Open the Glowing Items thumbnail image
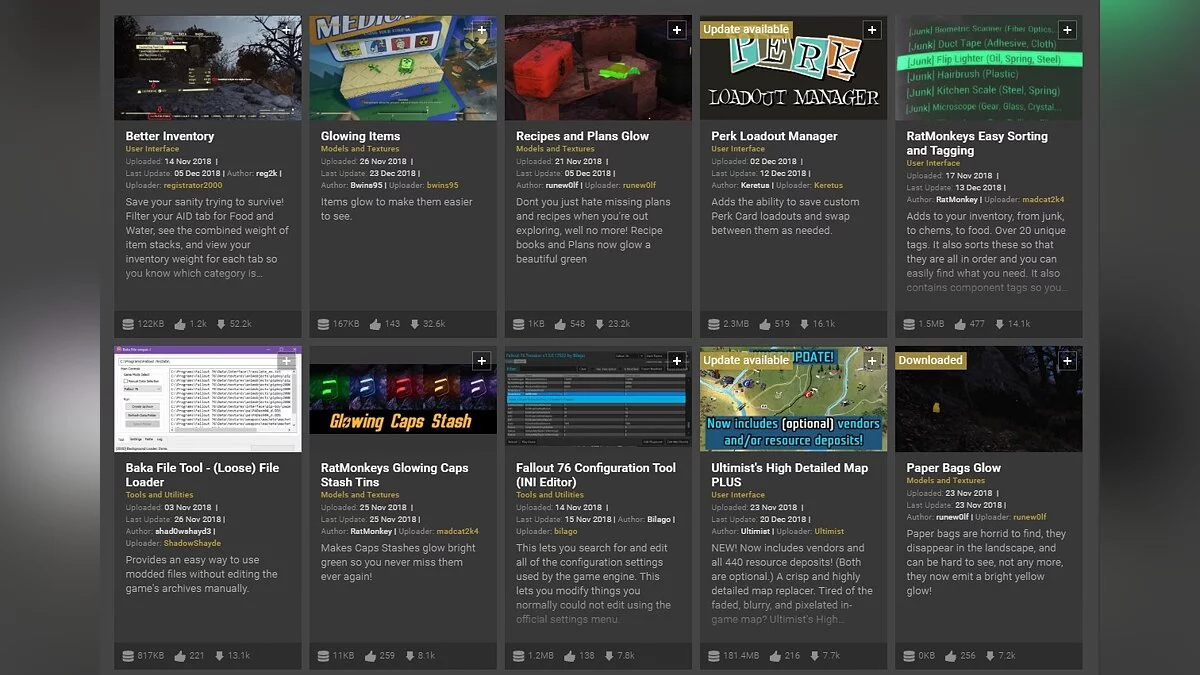Image resolution: width=1200 pixels, height=675 pixels. [x=402, y=68]
